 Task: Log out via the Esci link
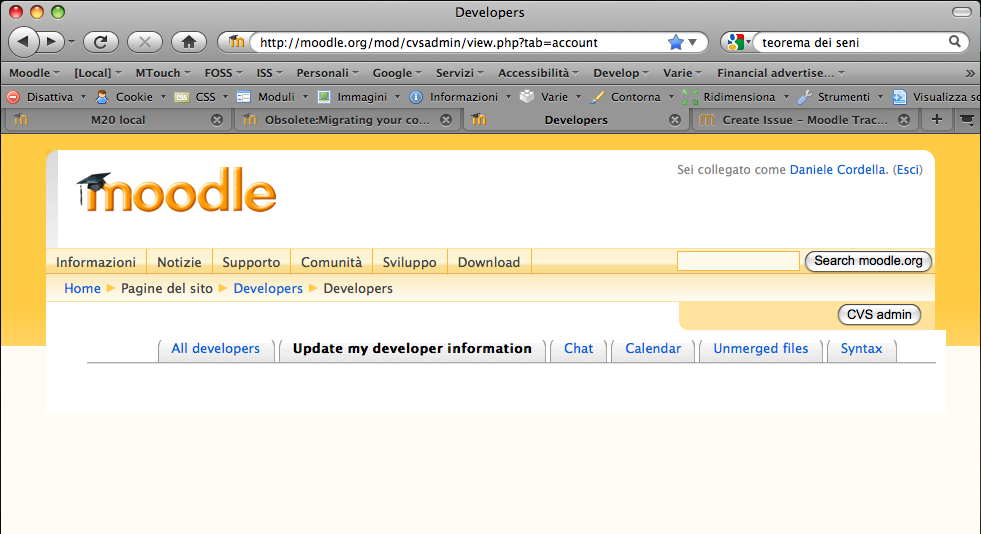pyautogui.click(x=908, y=169)
